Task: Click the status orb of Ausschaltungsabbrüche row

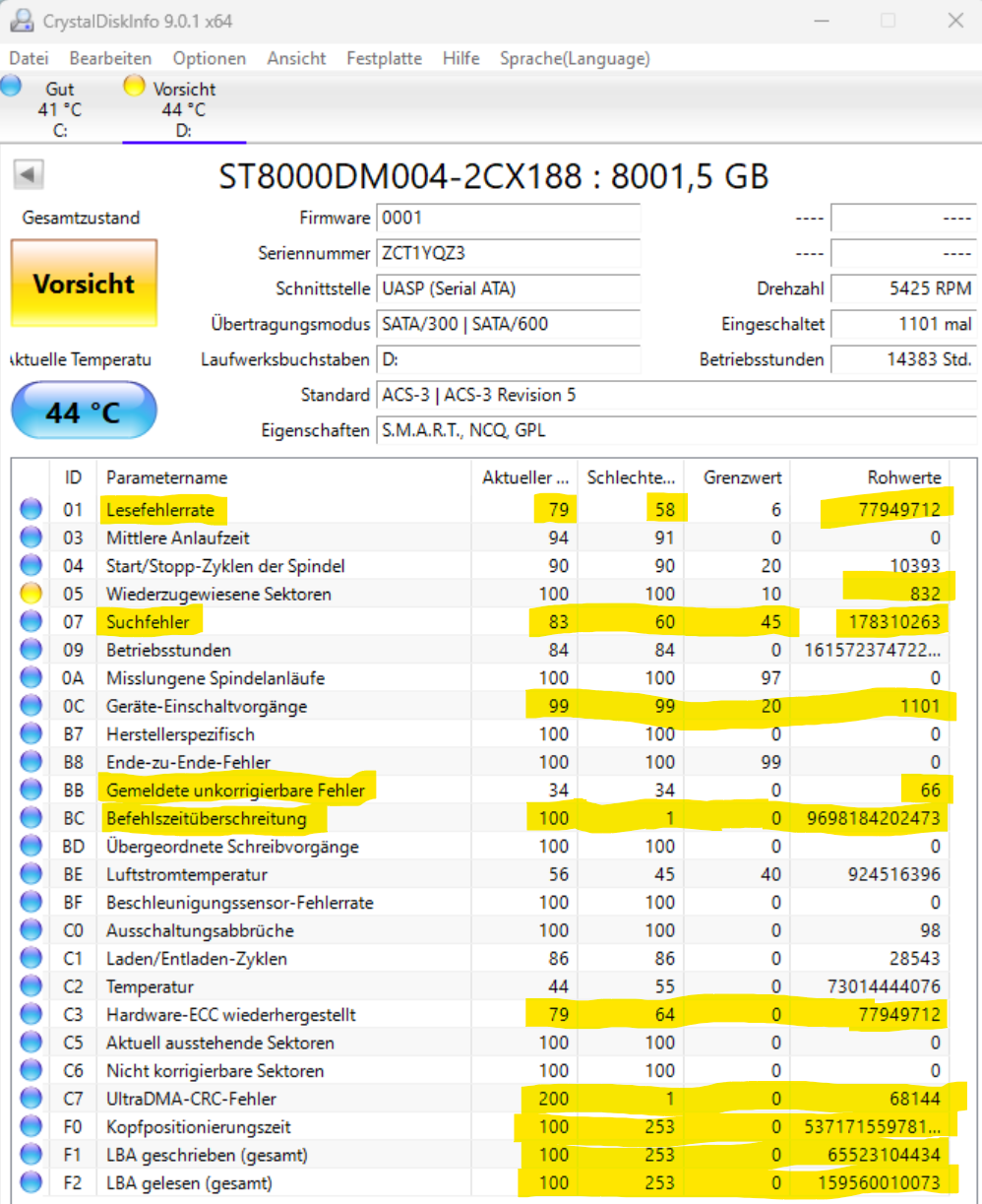Action: [x=31, y=930]
